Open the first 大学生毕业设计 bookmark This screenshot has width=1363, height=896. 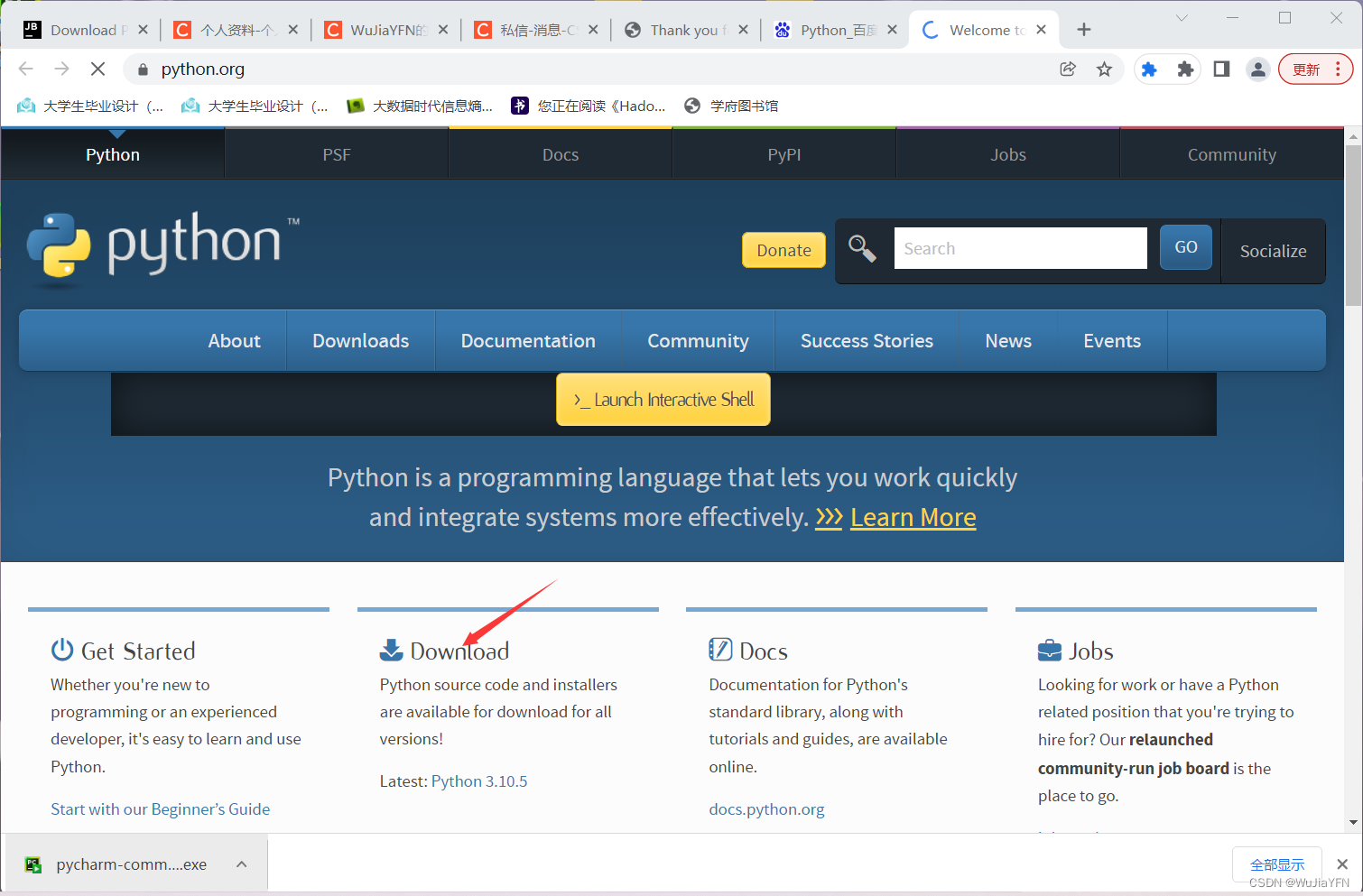tap(91, 106)
